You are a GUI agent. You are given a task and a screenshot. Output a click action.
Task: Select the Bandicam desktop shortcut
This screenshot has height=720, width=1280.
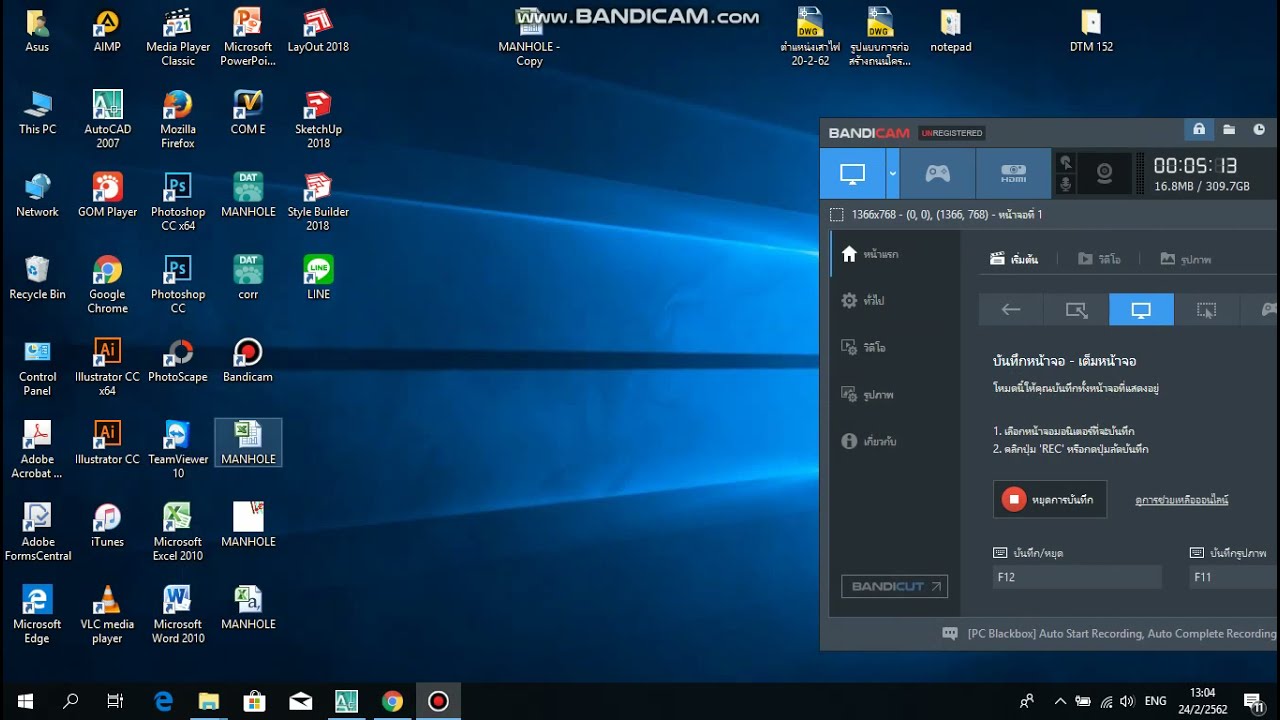pyautogui.click(x=248, y=361)
